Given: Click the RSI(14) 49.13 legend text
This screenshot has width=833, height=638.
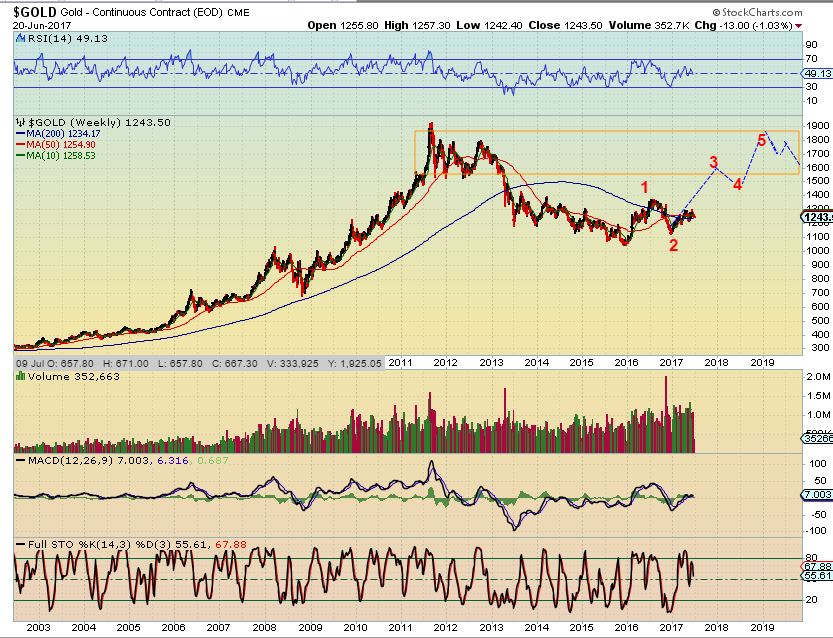Looking at the screenshot, I should pos(67,38).
